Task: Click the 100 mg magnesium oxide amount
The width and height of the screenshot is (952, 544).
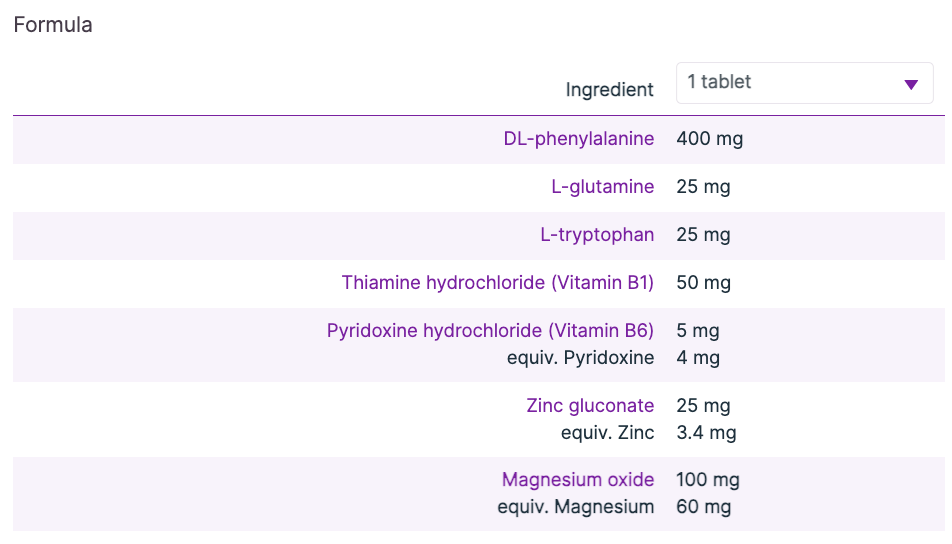Action: (x=709, y=480)
